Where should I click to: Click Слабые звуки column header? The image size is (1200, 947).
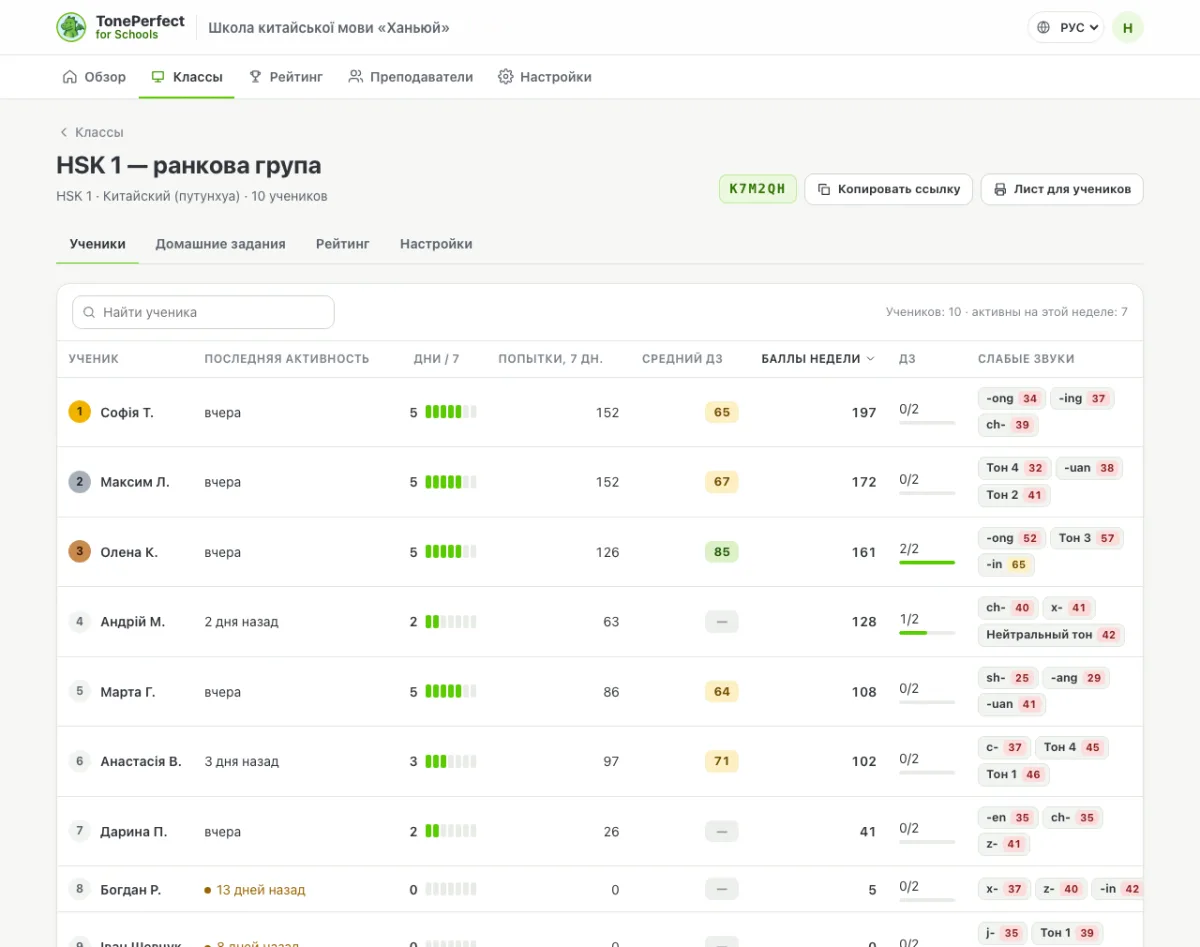[1026, 359]
